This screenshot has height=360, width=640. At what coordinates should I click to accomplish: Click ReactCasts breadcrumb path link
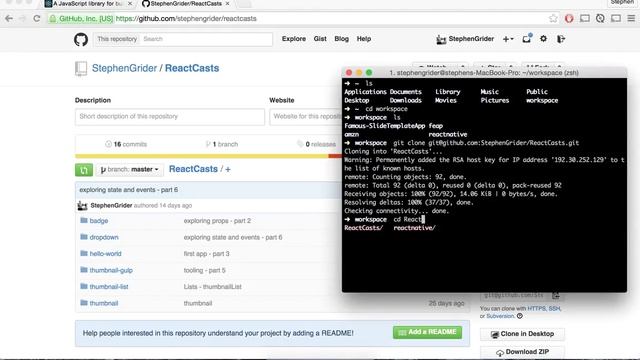tap(193, 169)
